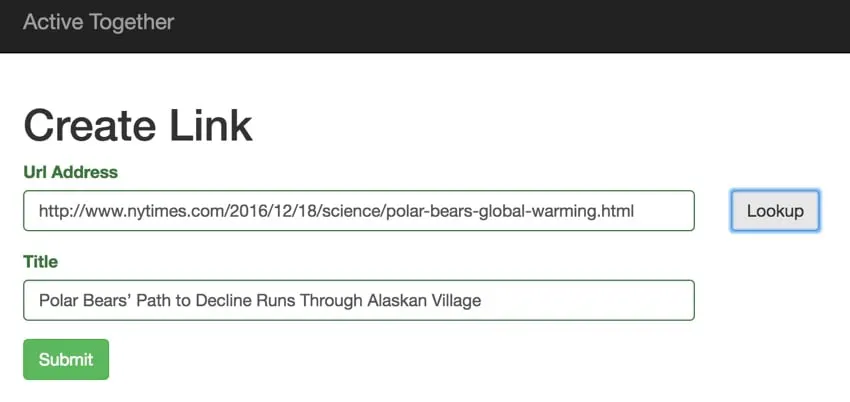Click http:// at start of URL
Image resolution: width=850 pixels, height=402 pixels.
click(62, 211)
